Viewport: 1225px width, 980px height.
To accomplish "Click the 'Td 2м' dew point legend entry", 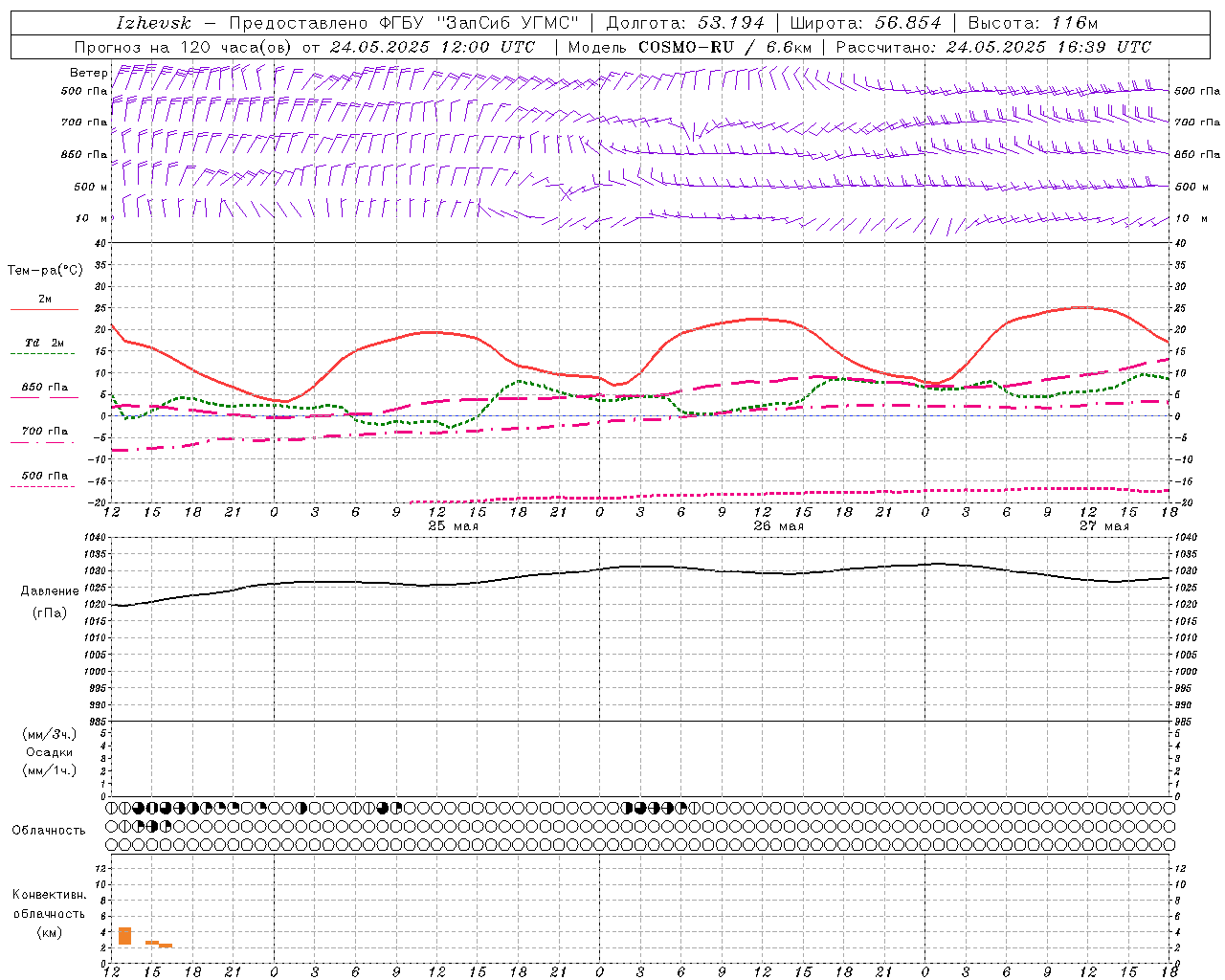I will [x=45, y=343].
